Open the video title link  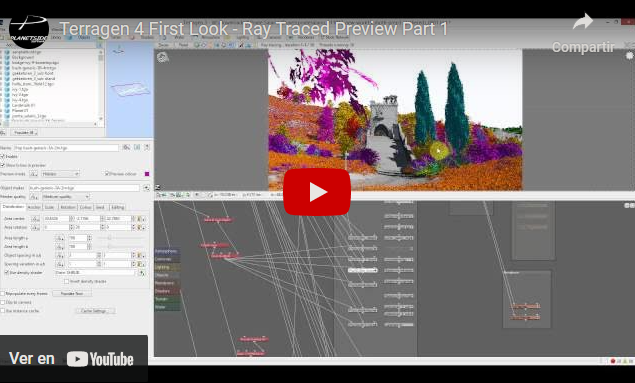(254, 29)
